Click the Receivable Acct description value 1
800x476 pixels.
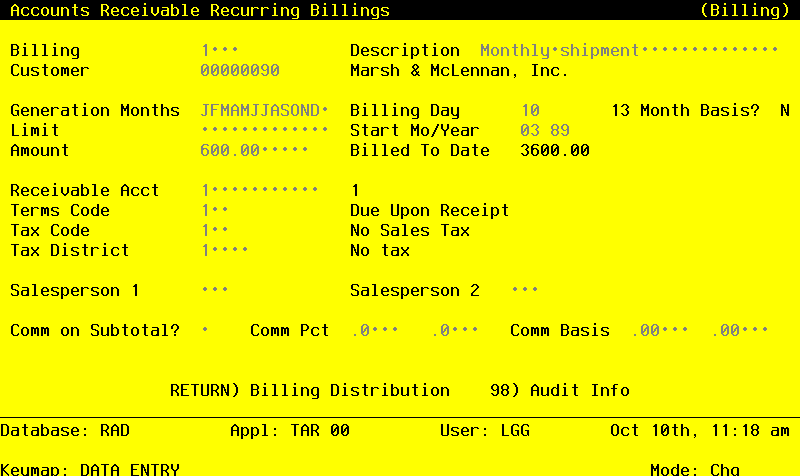[355, 190]
